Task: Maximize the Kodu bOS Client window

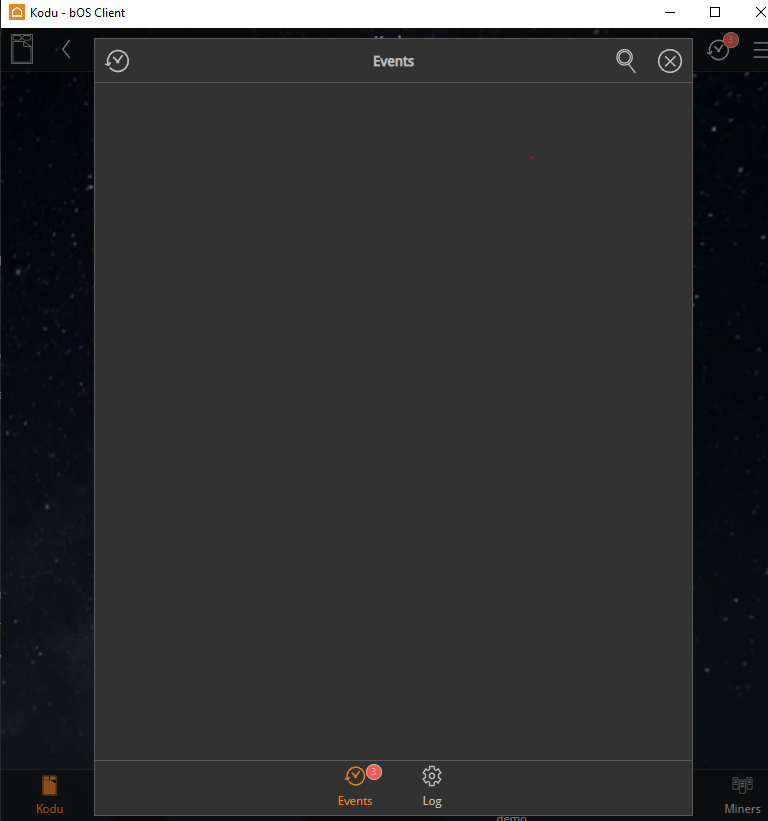Action: [x=715, y=12]
